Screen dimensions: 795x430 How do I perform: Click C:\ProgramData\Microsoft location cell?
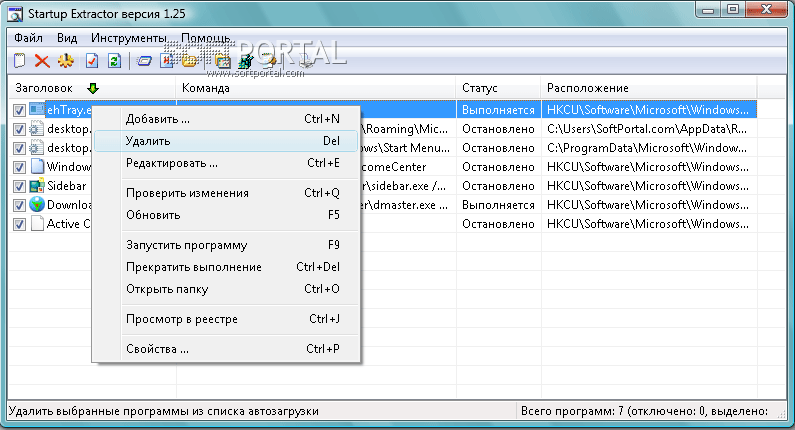point(647,148)
